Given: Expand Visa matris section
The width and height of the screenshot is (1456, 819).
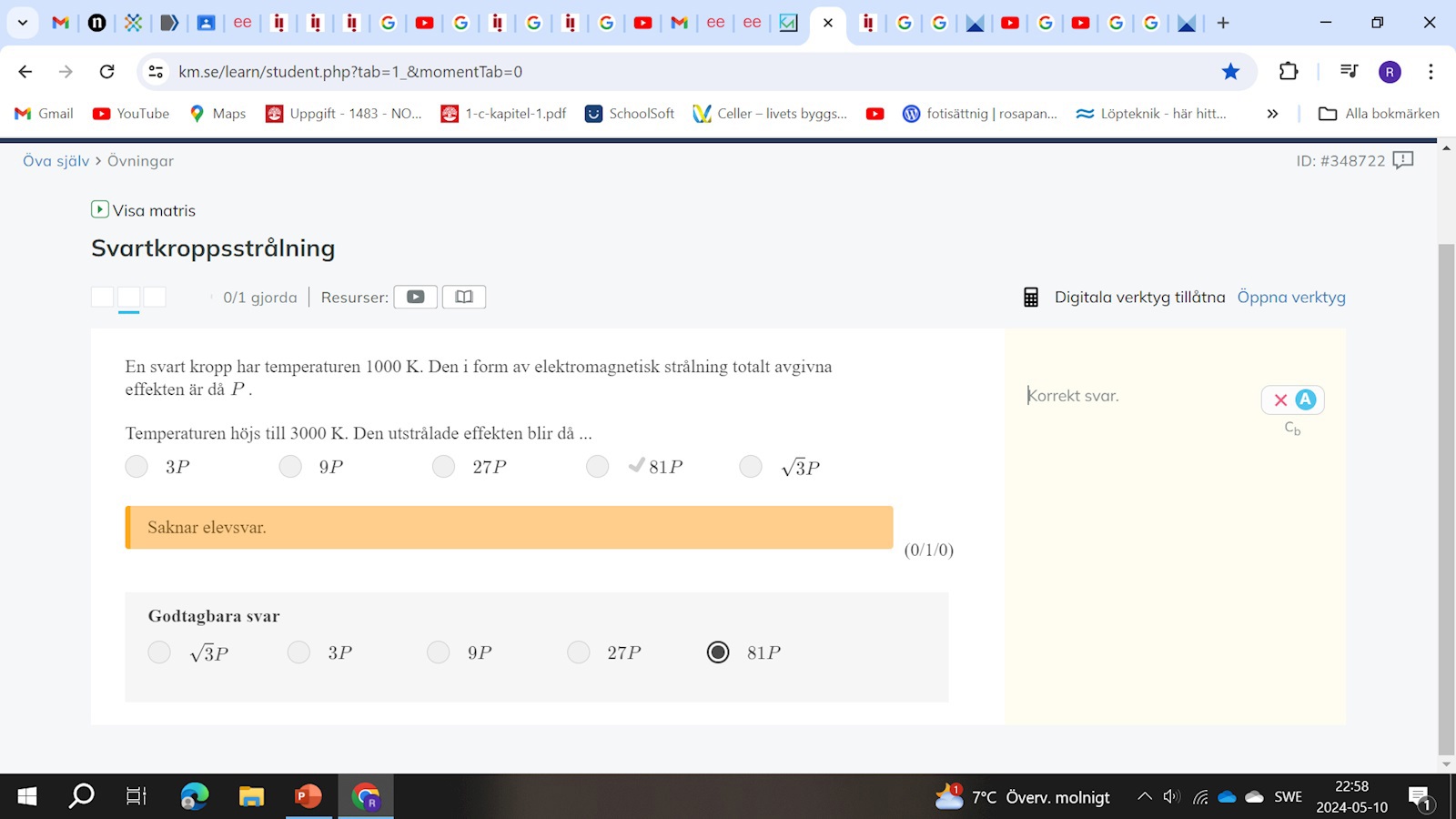Looking at the screenshot, I should click(x=144, y=210).
